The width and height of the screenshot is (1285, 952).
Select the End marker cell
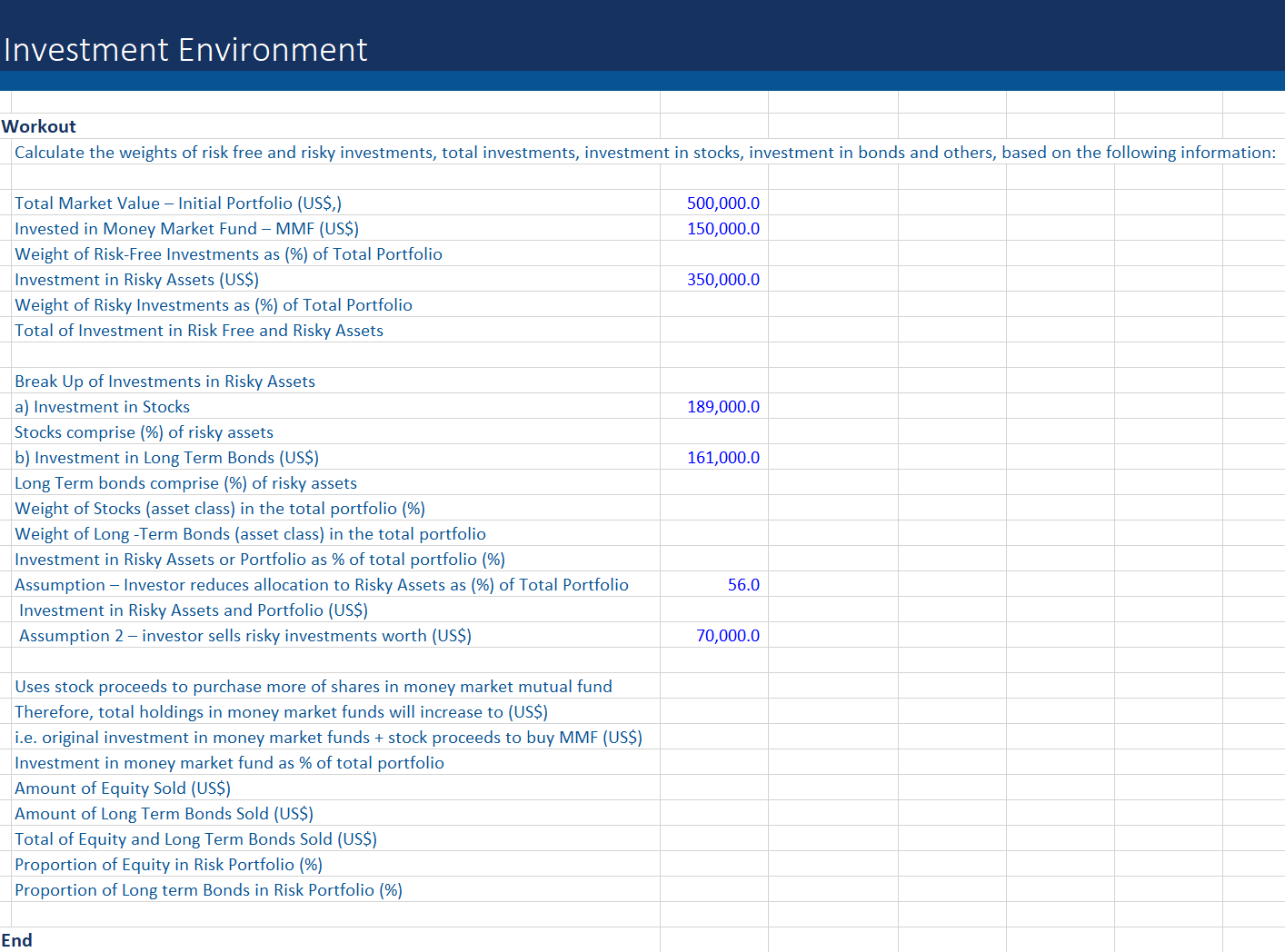click(x=17, y=940)
